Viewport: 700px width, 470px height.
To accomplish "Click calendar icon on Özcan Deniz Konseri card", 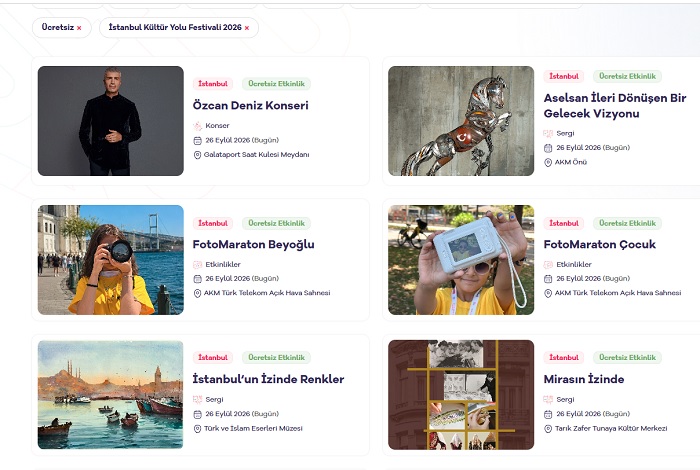I will point(197,141).
